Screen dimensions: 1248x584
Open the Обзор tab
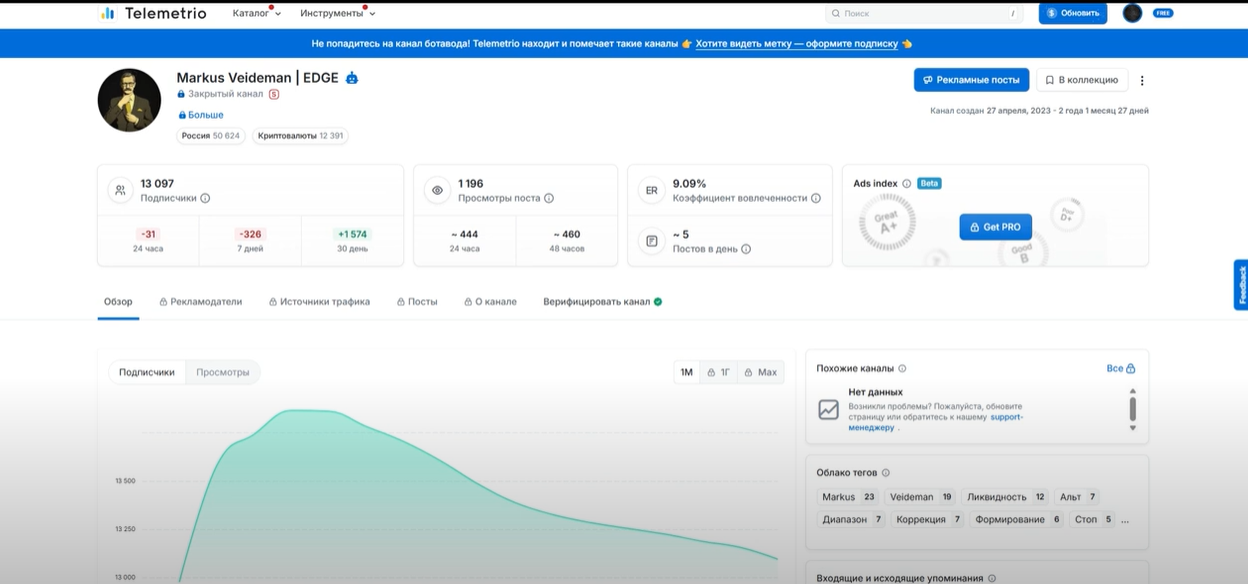(x=118, y=301)
